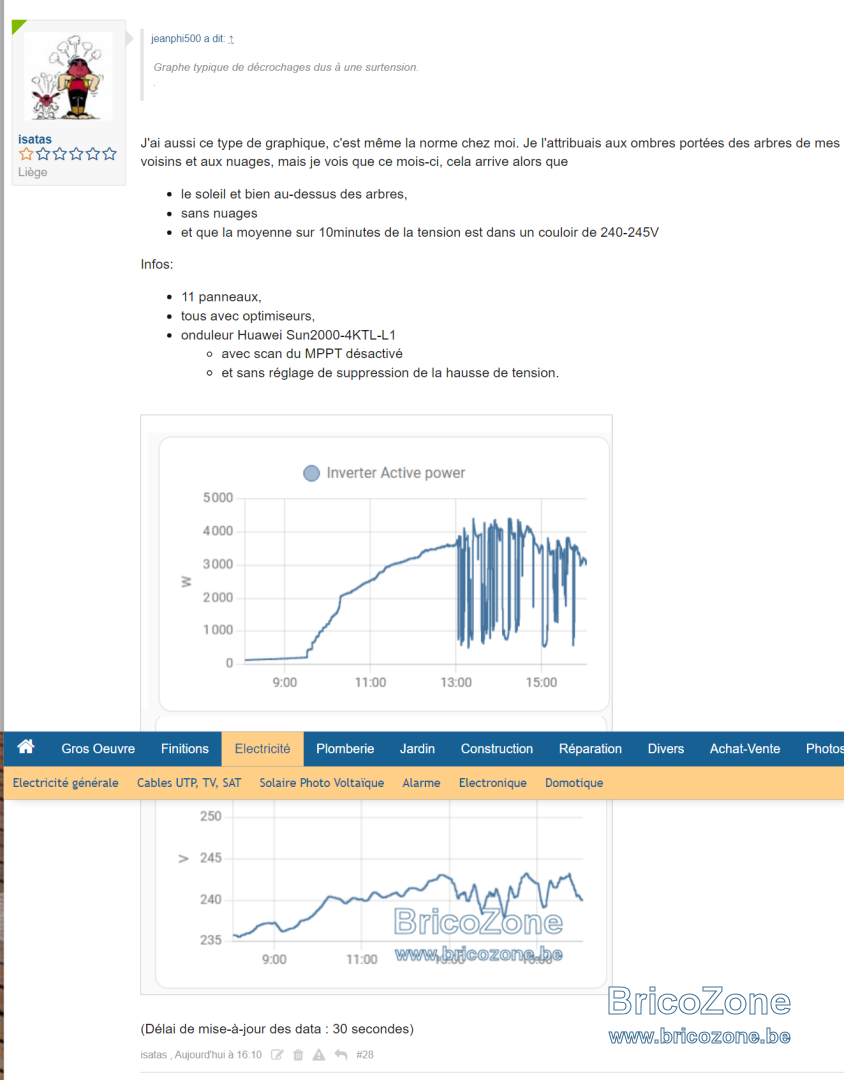
Task: Open Cables UTP, TV, SAT subforum
Action: (189, 782)
